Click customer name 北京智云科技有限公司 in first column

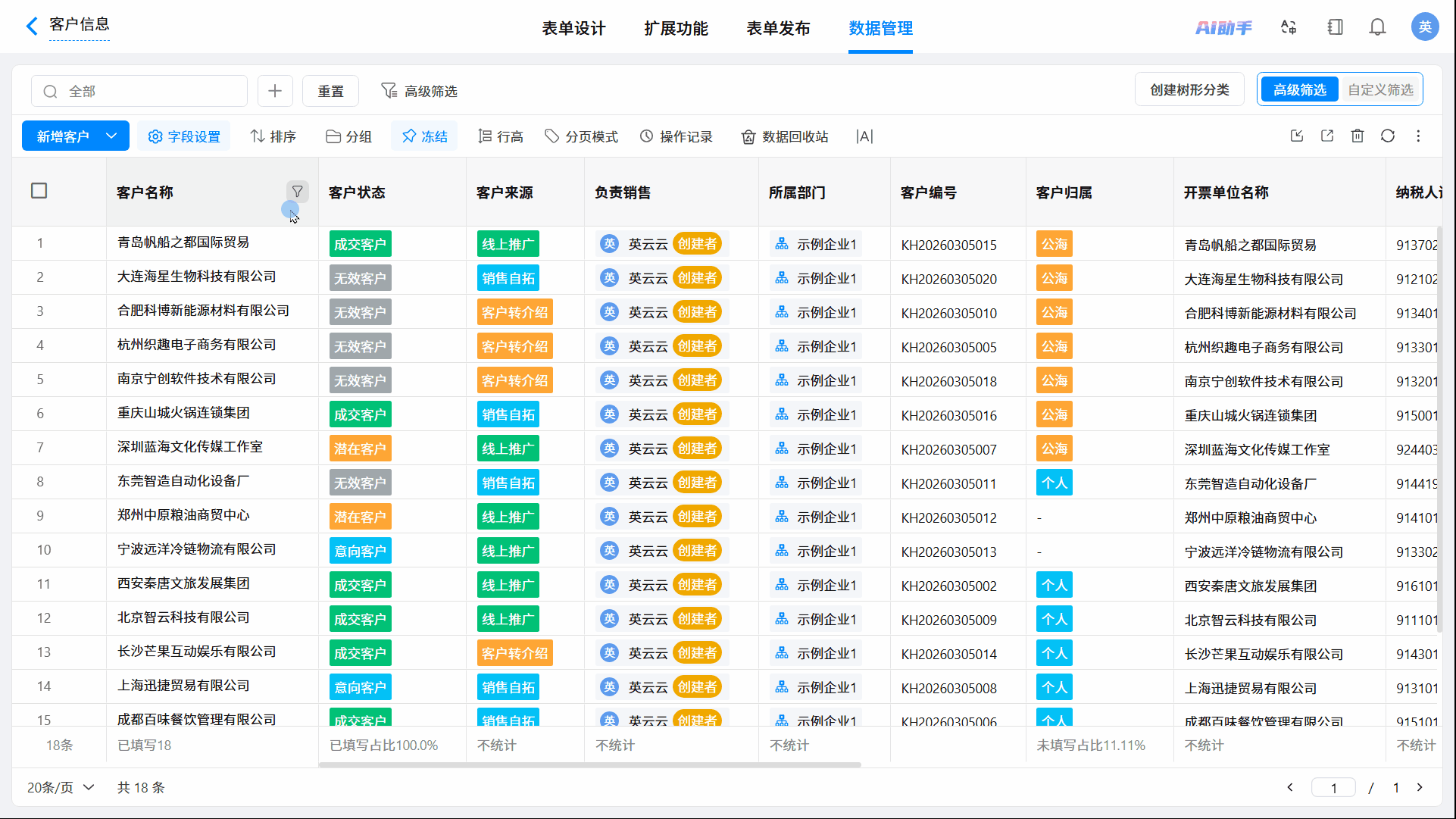[x=183, y=617]
